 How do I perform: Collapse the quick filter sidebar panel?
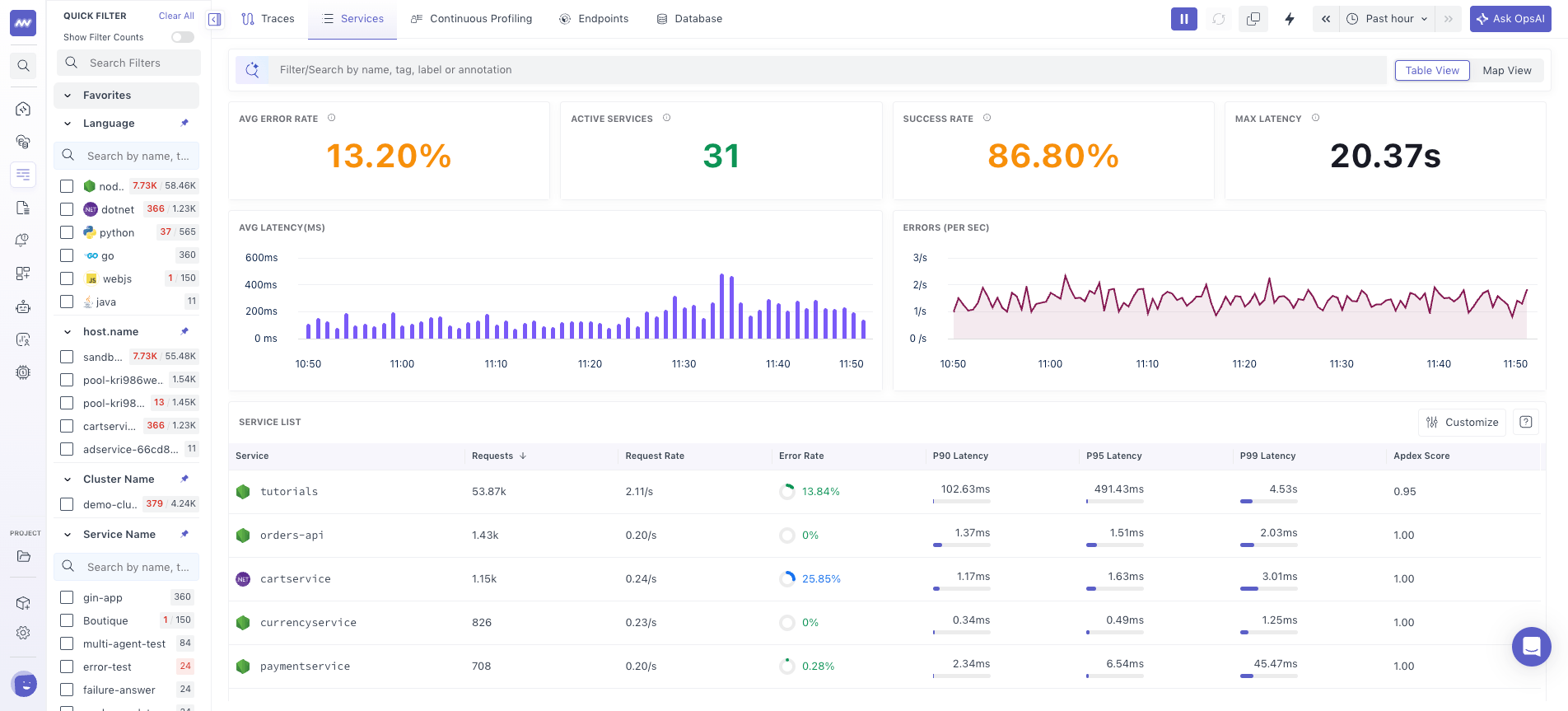[x=215, y=19]
